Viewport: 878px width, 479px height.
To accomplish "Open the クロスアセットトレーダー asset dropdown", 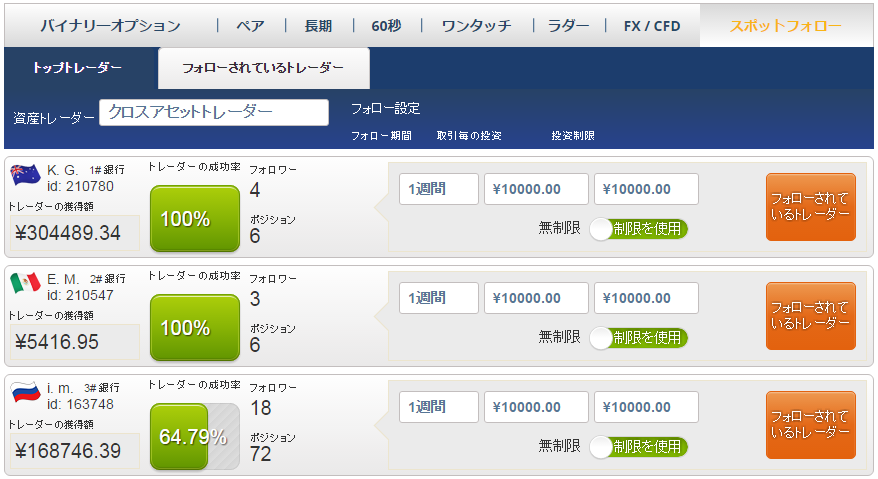I will tap(214, 112).
